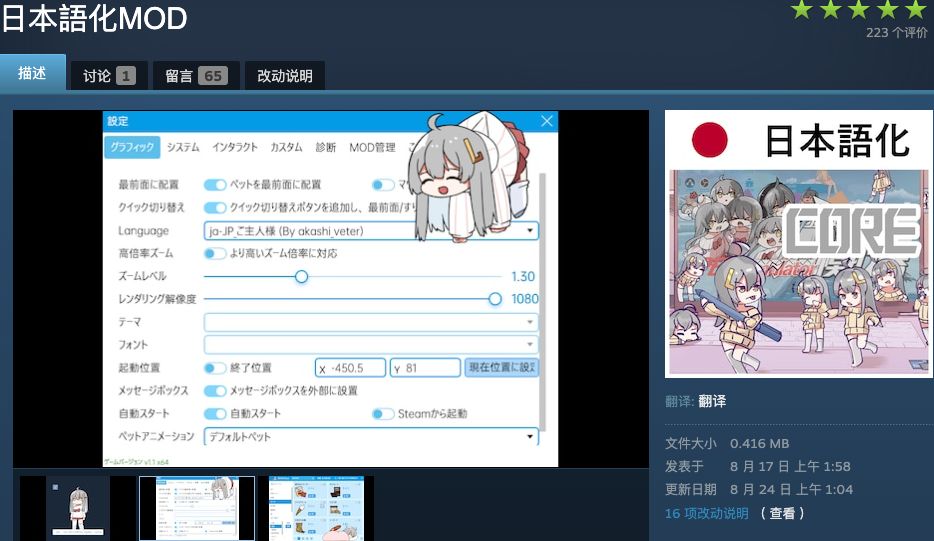Open the 留言 comments tab

pos(196,76)
